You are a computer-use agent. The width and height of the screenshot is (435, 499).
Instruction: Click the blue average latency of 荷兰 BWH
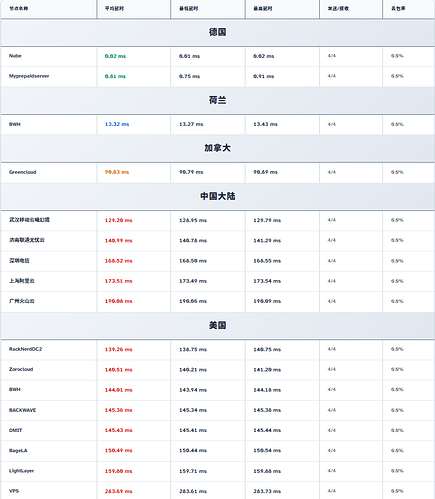117,124
